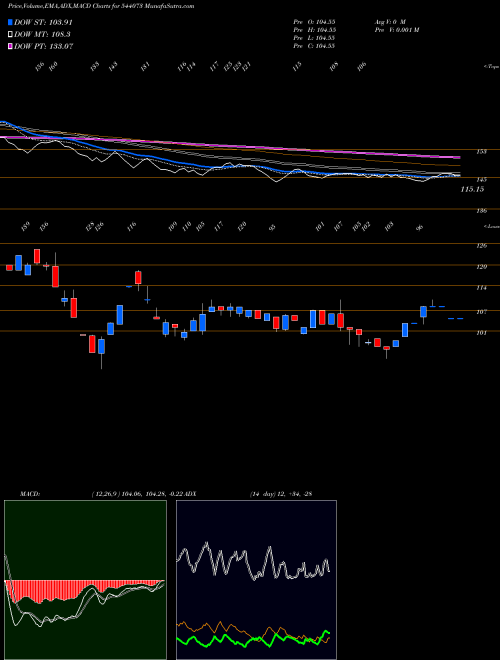
Task: Select the 'DOW PT: 133.07' legend text
Action: coord(44,46)
